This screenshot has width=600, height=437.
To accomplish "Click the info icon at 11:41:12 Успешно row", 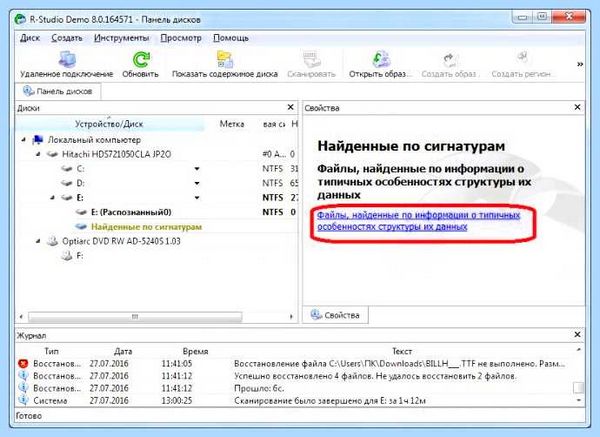I will point(23,376).
